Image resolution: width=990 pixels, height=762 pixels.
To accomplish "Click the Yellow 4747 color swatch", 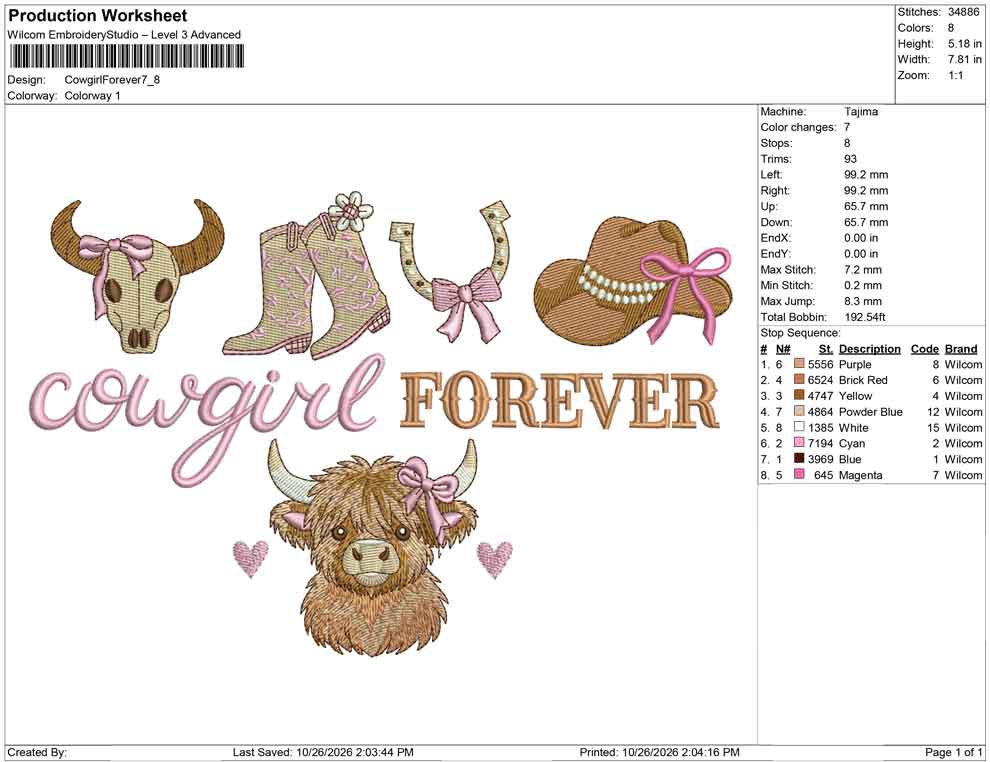I will click(x=799, y=395).
